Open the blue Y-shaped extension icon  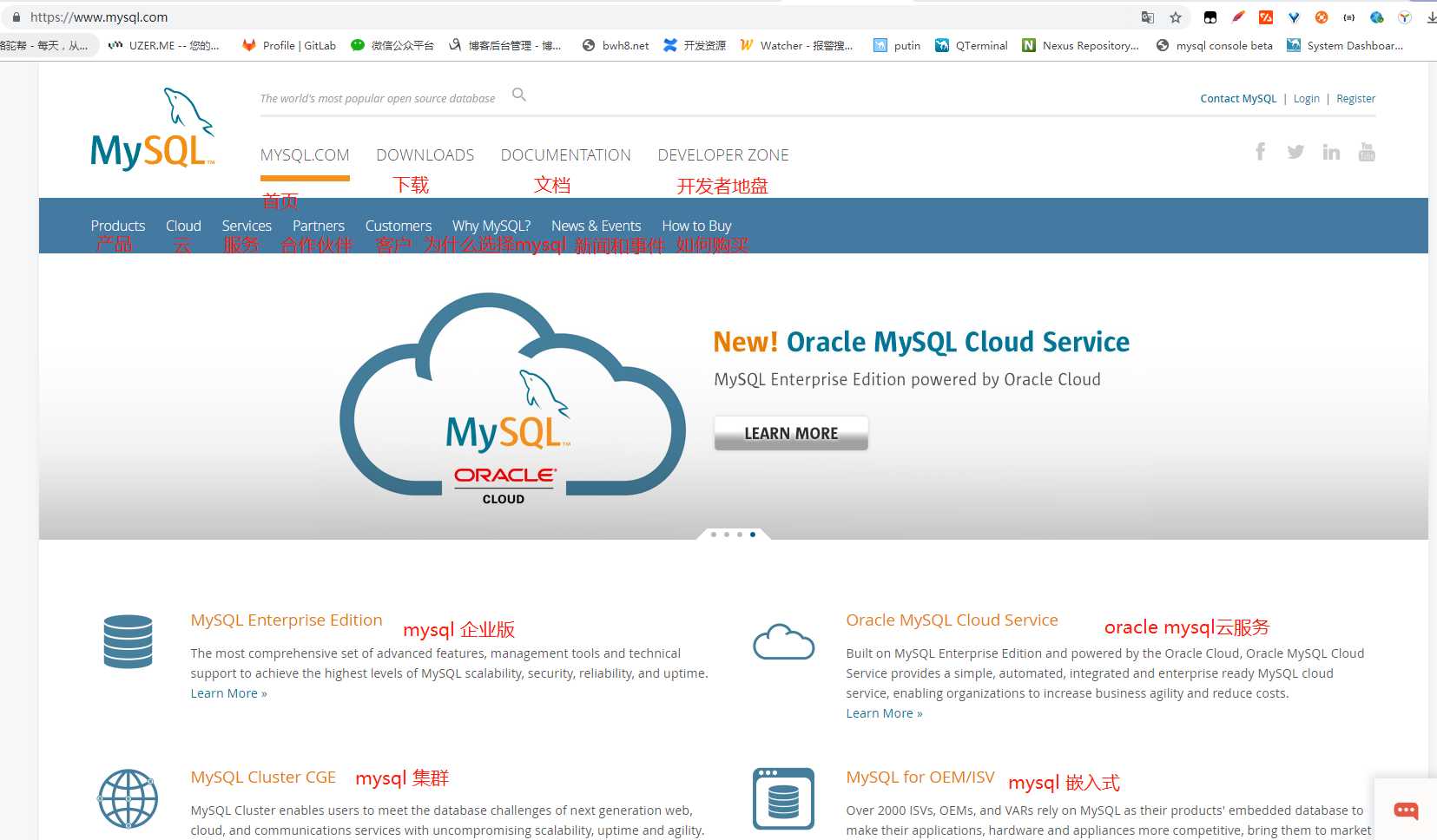1294,17
